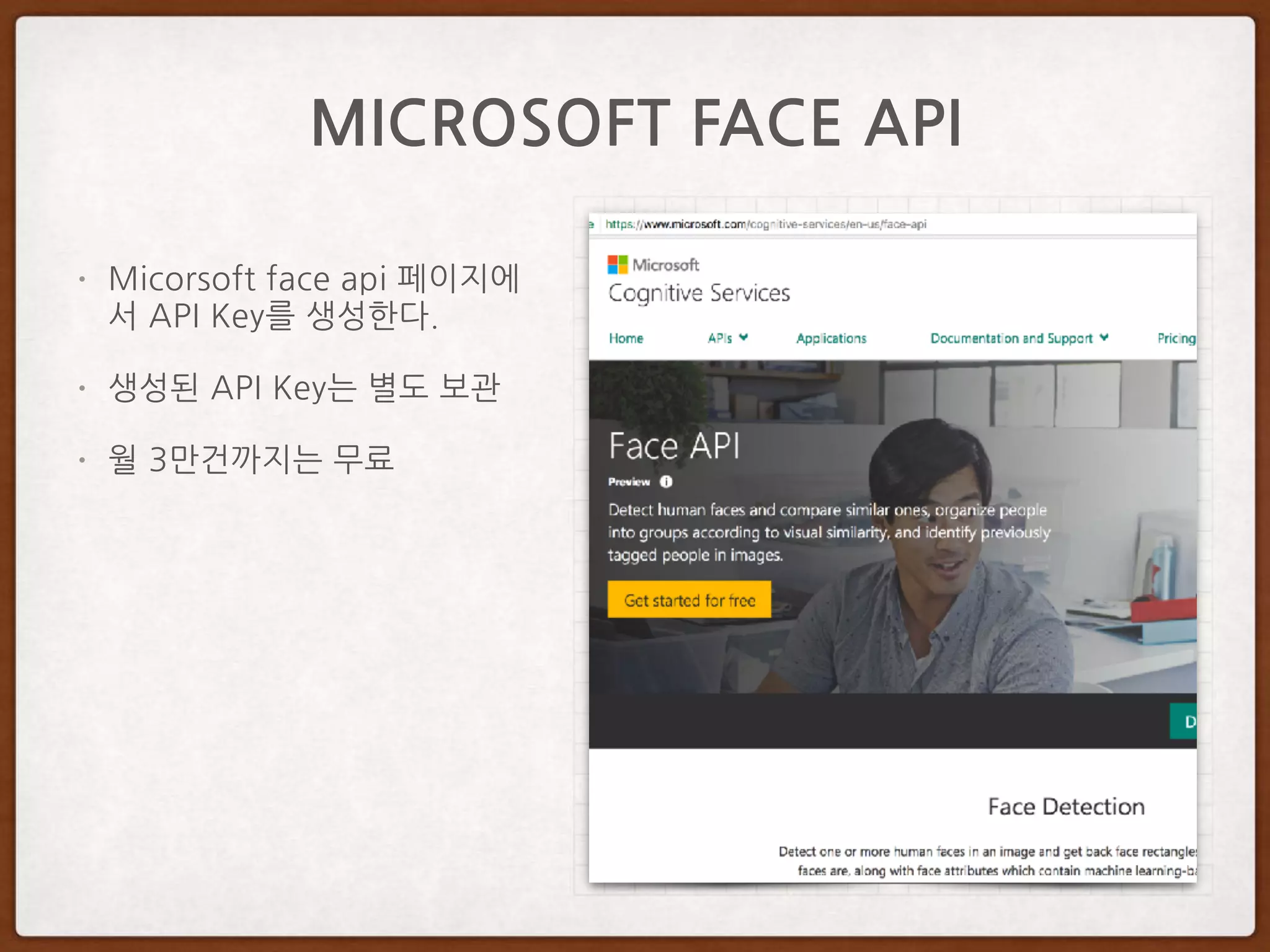Click the Face API banner heading
Screen dimensions: 1270x952
coord(674,446)
